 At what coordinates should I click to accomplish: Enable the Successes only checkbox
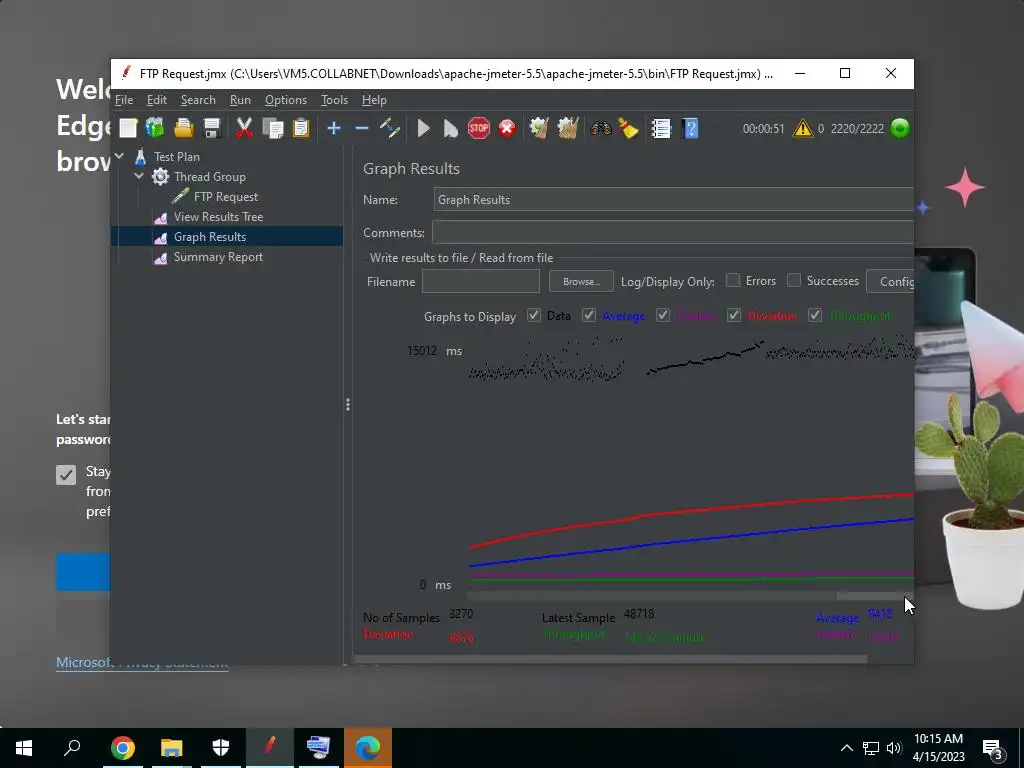(x=793, y=280)
